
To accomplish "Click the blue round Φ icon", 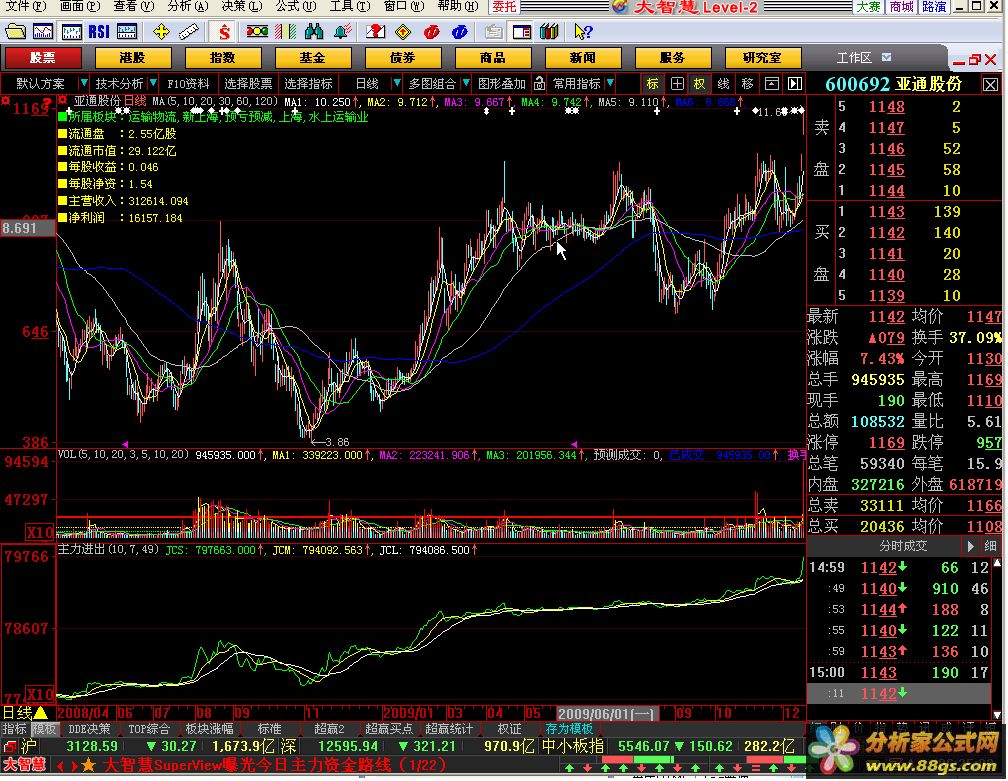I will pos(460,31).
